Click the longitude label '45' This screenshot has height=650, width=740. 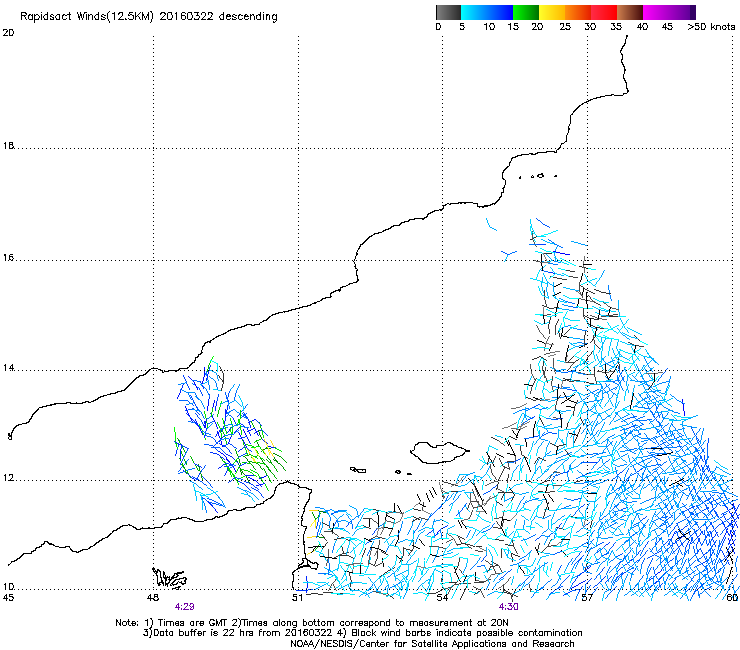[8, 598]
